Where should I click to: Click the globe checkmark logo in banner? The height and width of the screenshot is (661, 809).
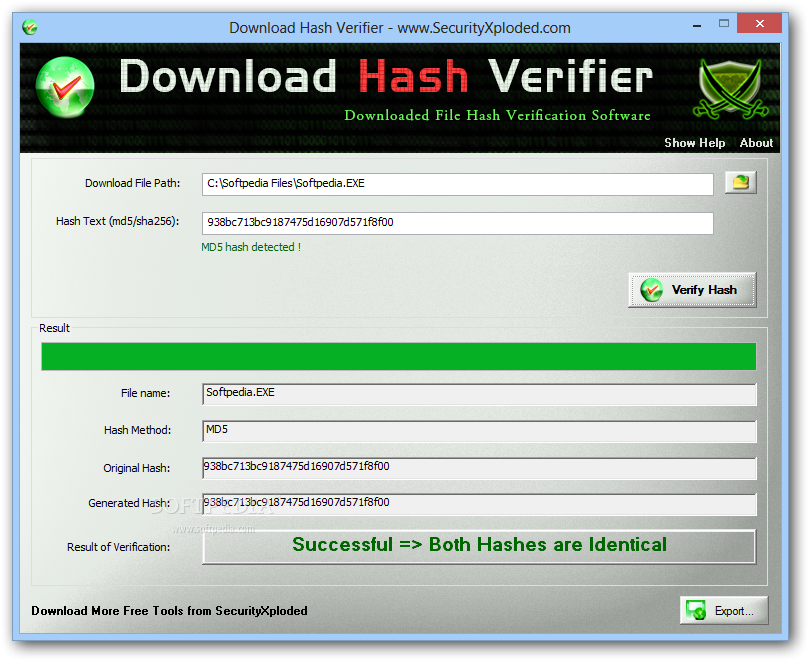(x=65, y=87)
